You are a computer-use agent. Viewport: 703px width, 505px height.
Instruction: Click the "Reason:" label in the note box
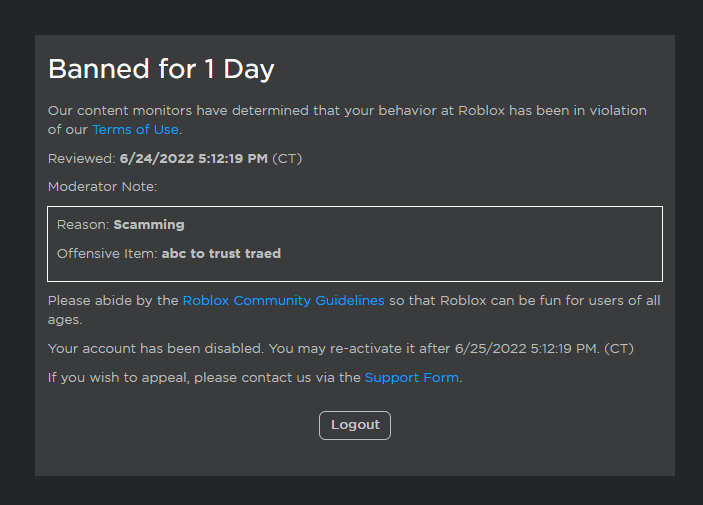(83, 225)
